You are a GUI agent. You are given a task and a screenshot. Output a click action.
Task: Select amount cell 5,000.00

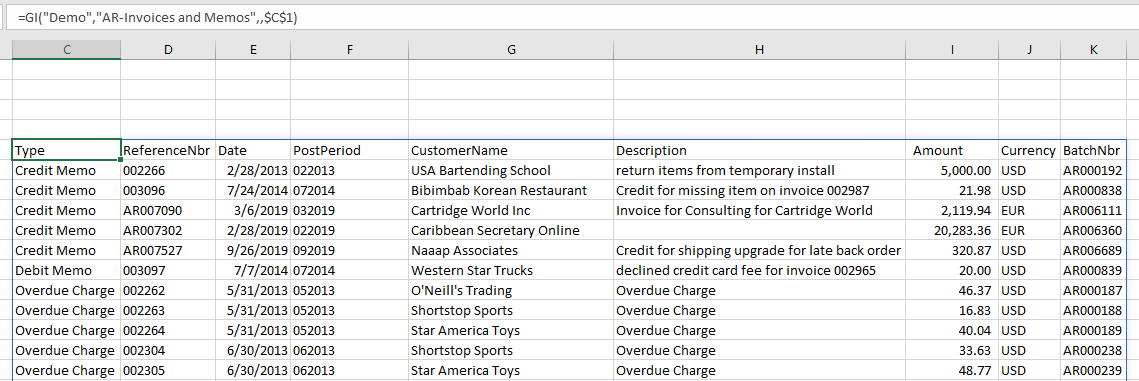(x=952, y=171)
